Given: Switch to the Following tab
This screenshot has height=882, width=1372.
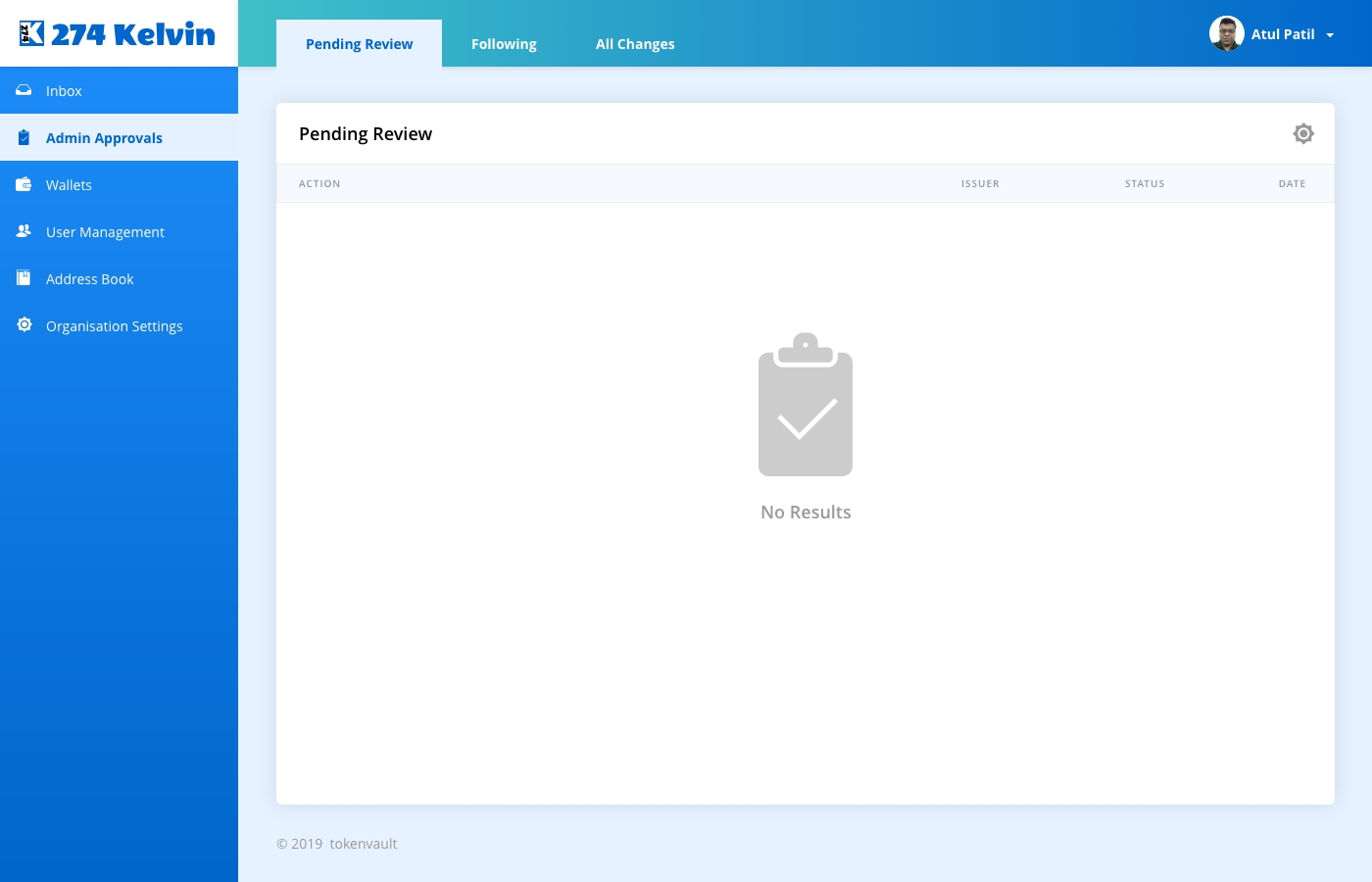Looking at the screenshot, I should coord(504,44).
